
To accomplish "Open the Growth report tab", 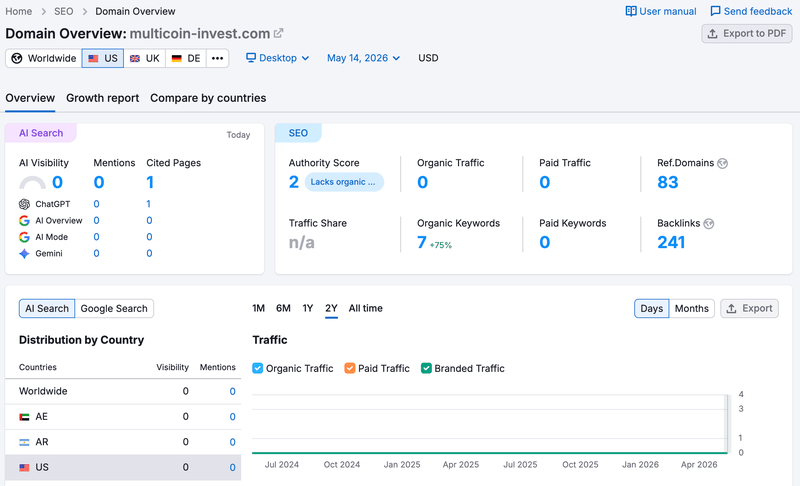I will (x=103, y=98).
